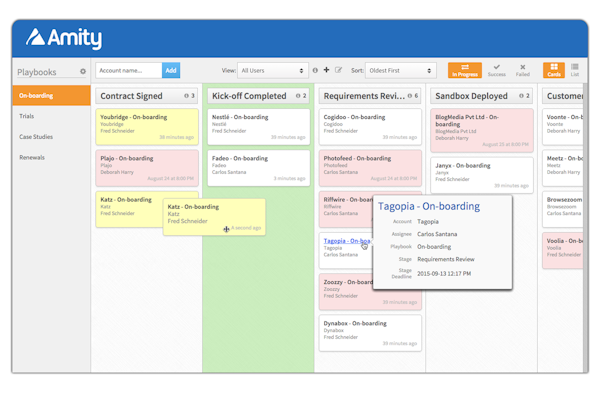Click the view info icon
Image resolution: width=600 pixels, height=393 pixels.
315,70
